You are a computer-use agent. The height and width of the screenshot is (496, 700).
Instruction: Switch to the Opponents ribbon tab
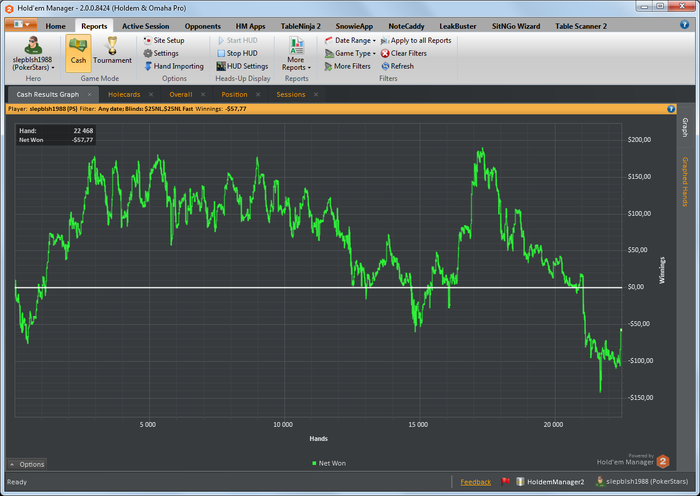(x=205, y=25)
